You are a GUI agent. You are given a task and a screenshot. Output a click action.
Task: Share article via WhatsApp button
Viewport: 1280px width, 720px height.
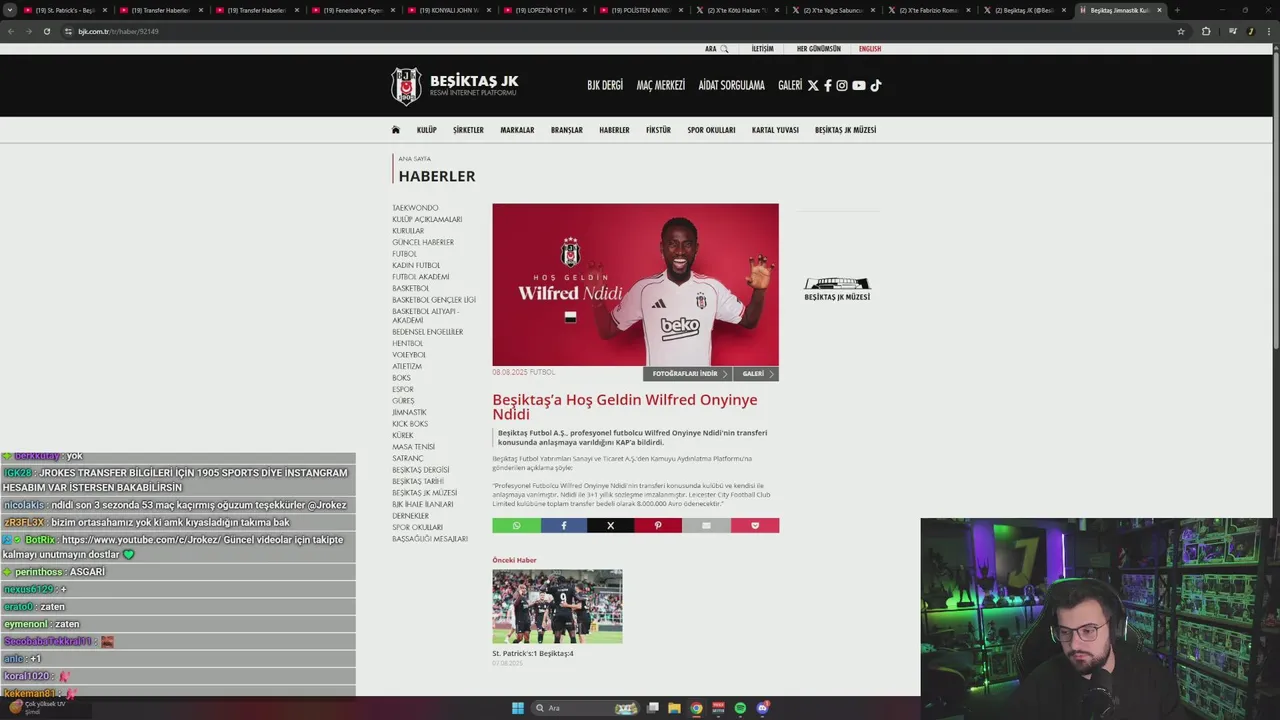(x=516, y=526)
